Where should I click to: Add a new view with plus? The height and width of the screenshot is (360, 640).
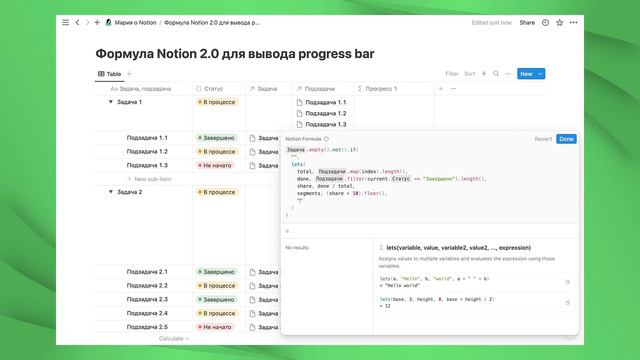click(x=129, y=74)
